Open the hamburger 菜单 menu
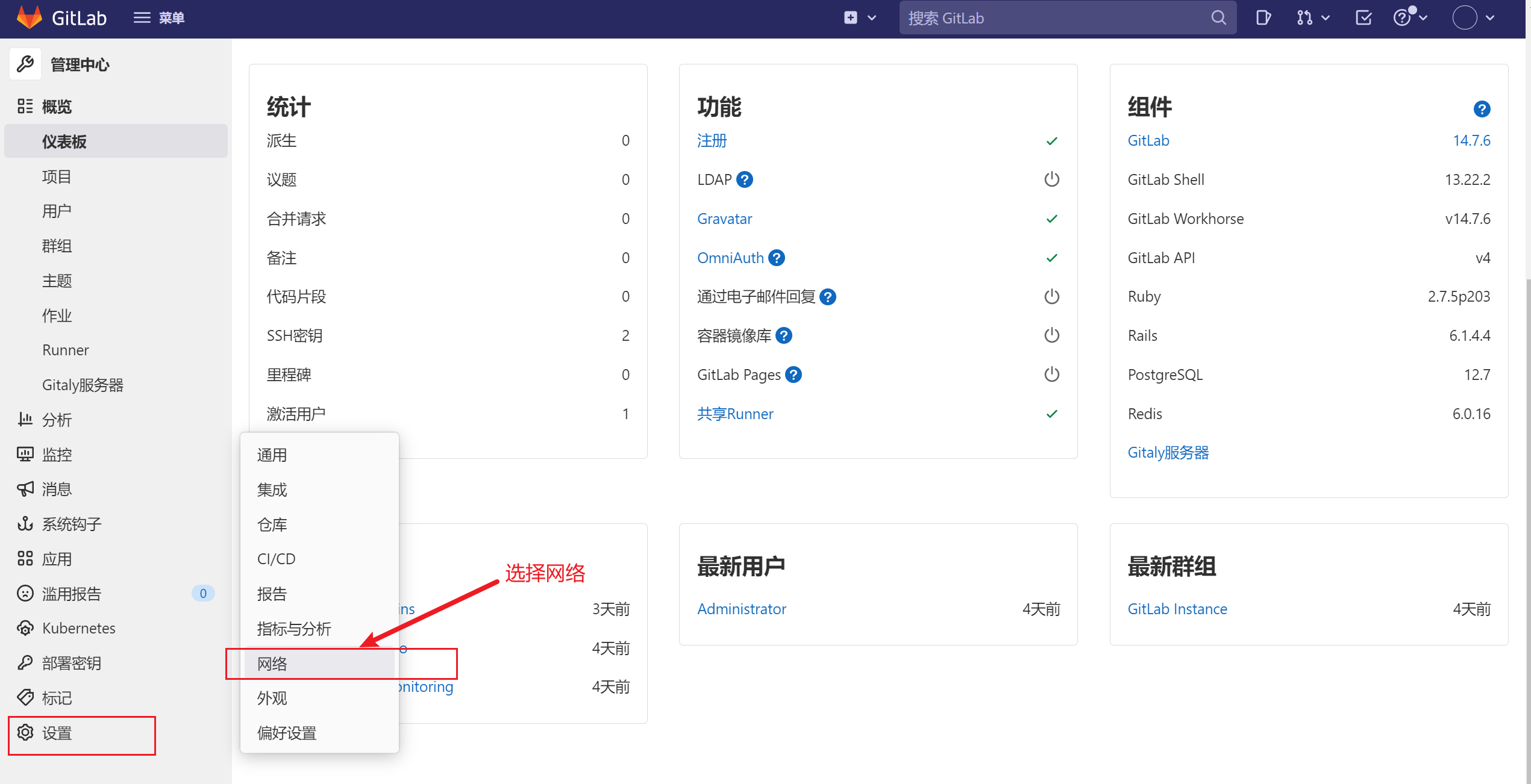The image size is (1531, 784). [158, 18]
